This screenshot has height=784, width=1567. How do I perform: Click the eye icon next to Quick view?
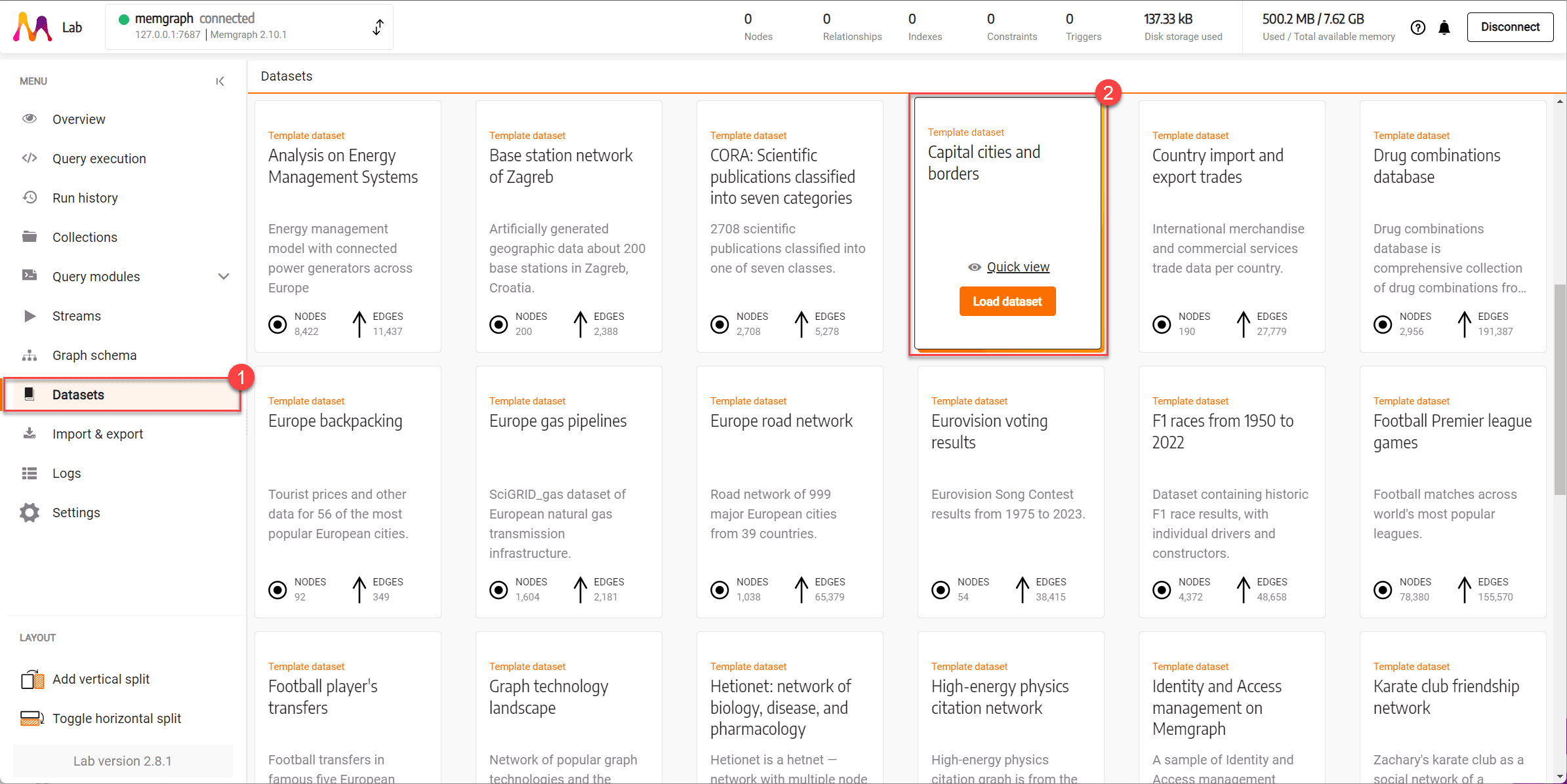pyautogui.click(x=975, y=267)
